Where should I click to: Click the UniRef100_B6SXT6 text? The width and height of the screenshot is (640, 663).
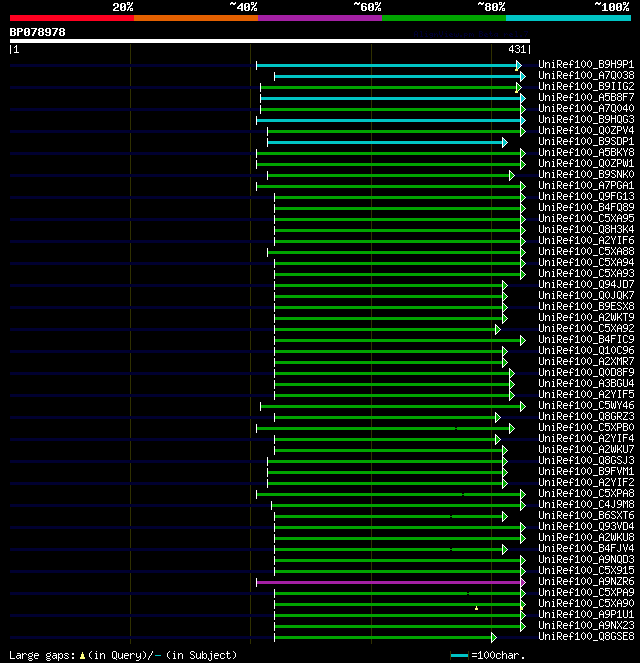pyautogui.click(x=586, y=515)
